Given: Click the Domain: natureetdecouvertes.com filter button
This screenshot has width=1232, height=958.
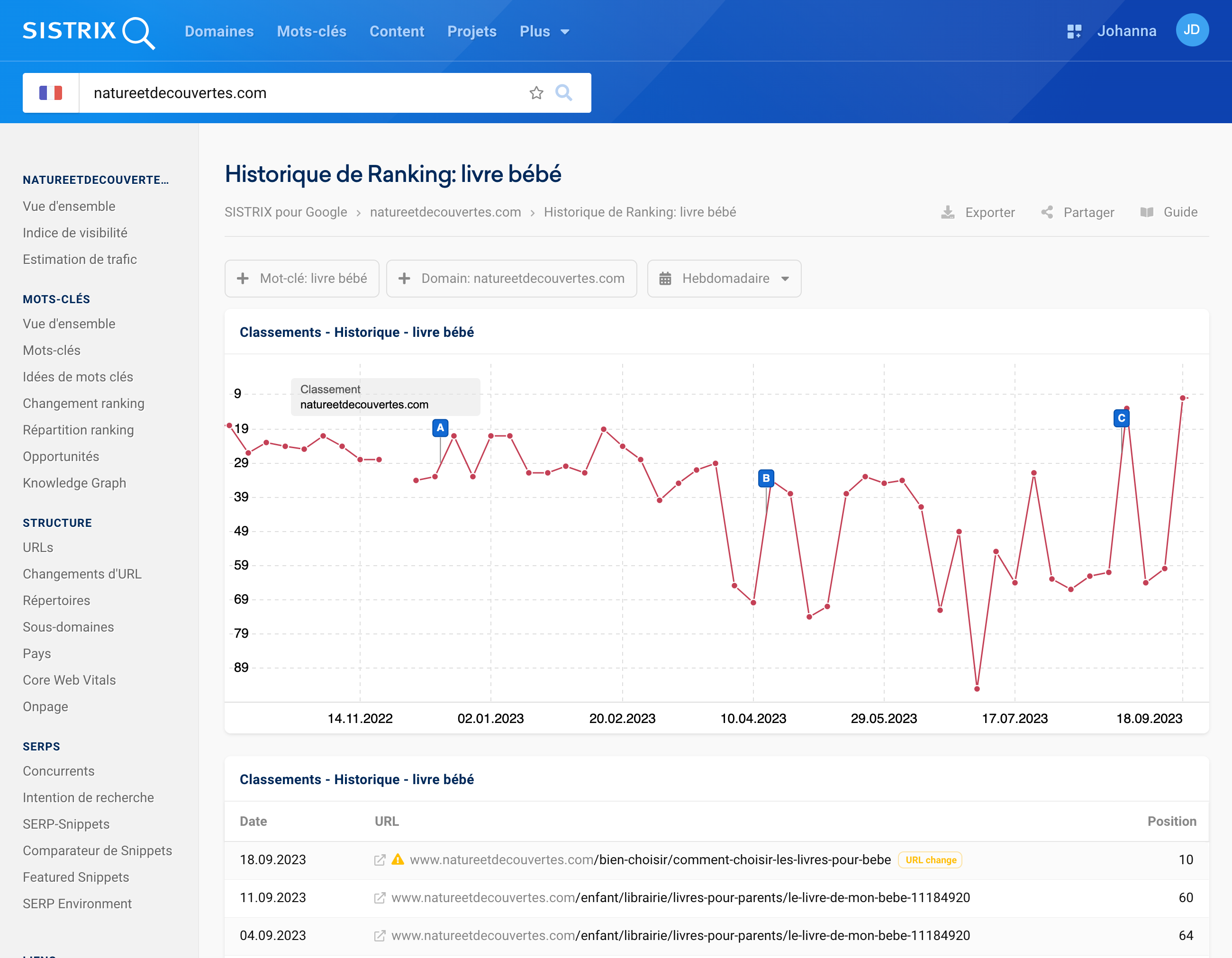Looking at the screenshot, I should [512, 278].
